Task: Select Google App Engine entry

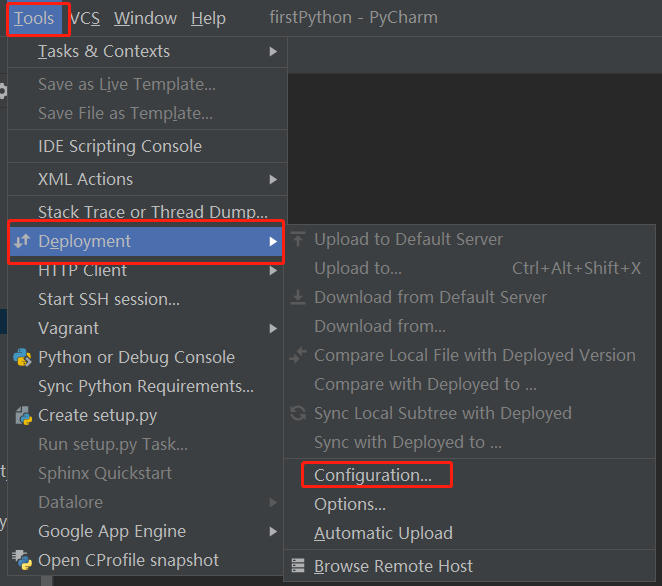Action: [146, 532]
